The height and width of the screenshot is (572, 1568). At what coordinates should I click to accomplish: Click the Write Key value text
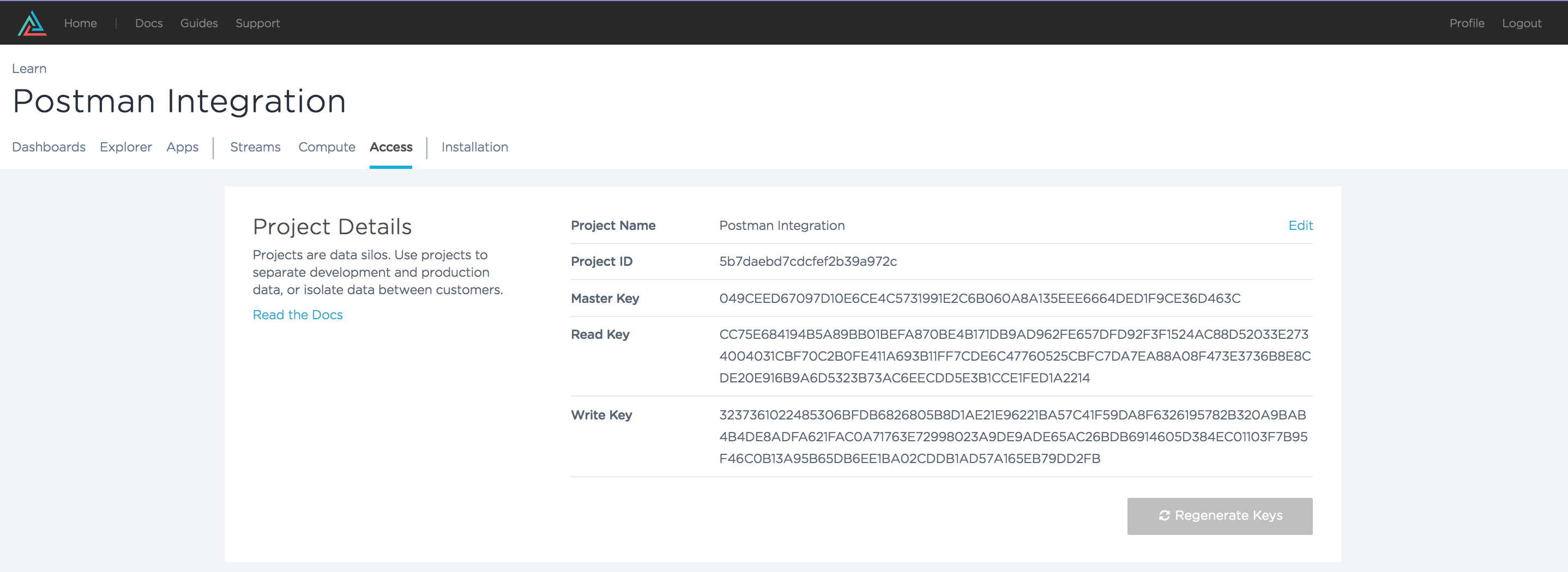click(1013, 436)
